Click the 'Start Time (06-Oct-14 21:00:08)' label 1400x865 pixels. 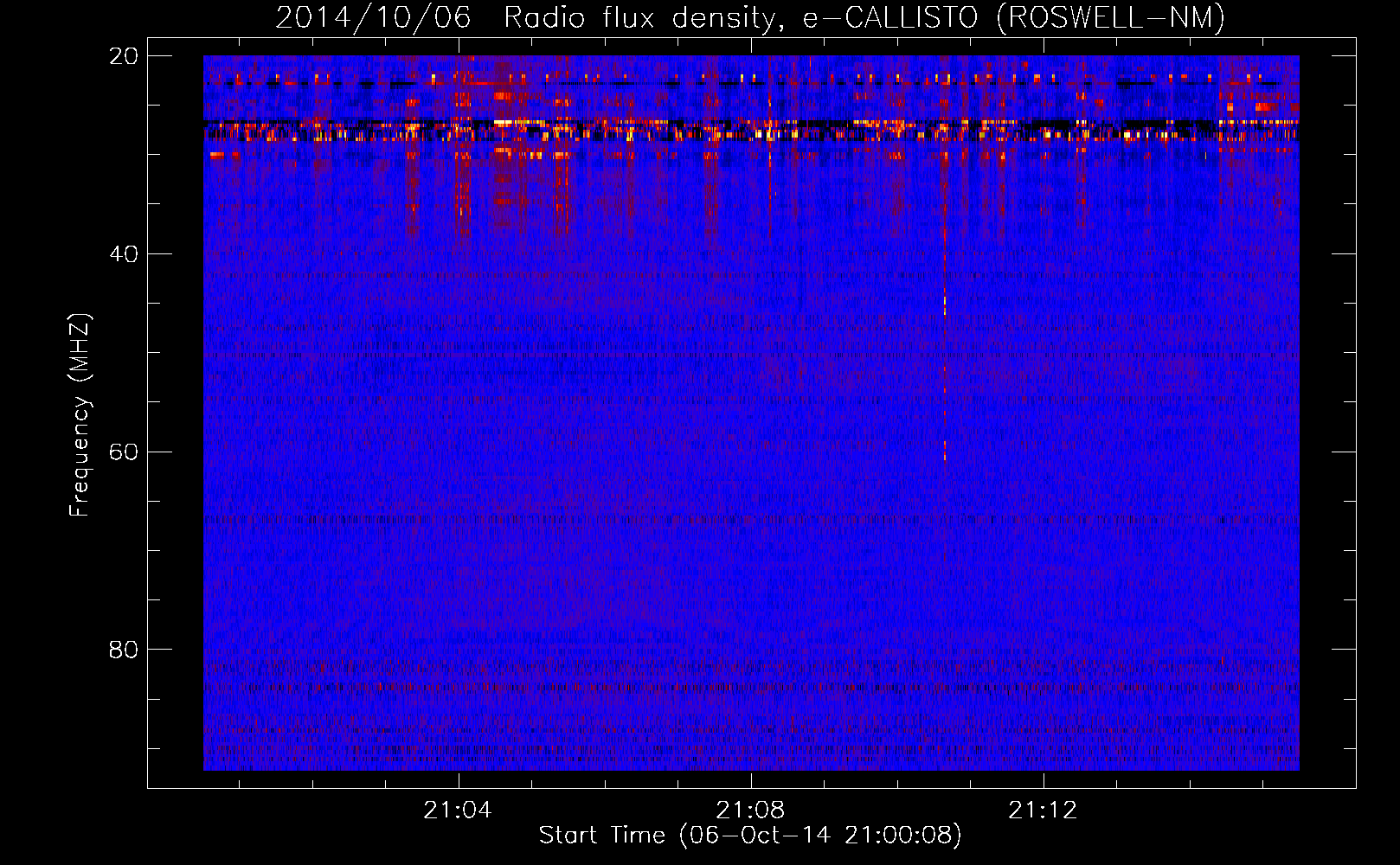click(x=750, y=836)
